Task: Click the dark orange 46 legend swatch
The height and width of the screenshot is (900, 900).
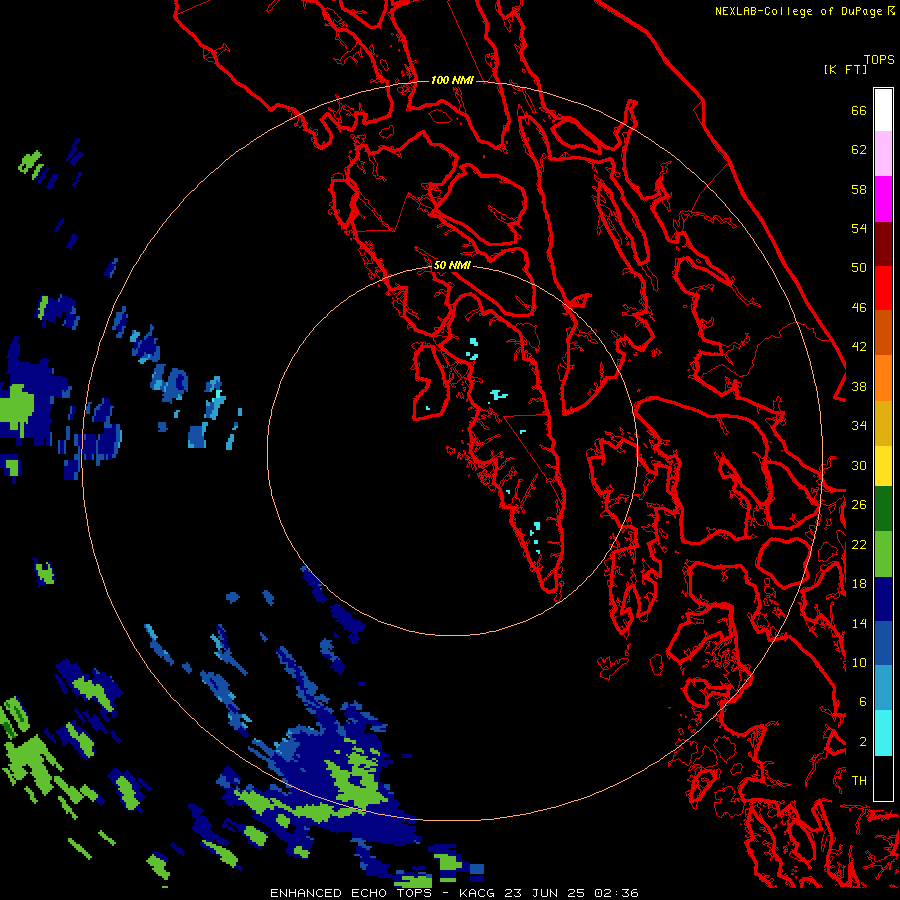Action: point(883,333)
